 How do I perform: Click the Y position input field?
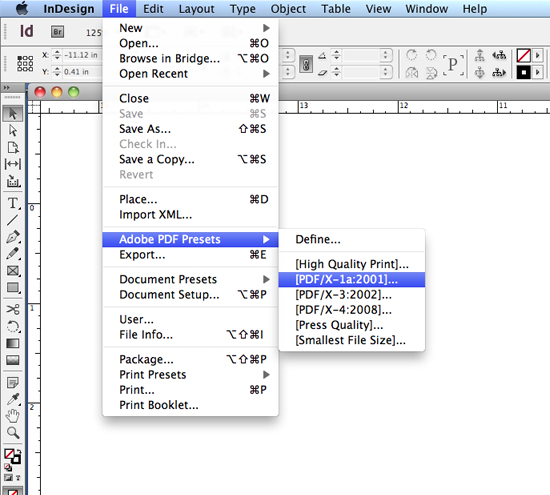(x=82, y=72)
